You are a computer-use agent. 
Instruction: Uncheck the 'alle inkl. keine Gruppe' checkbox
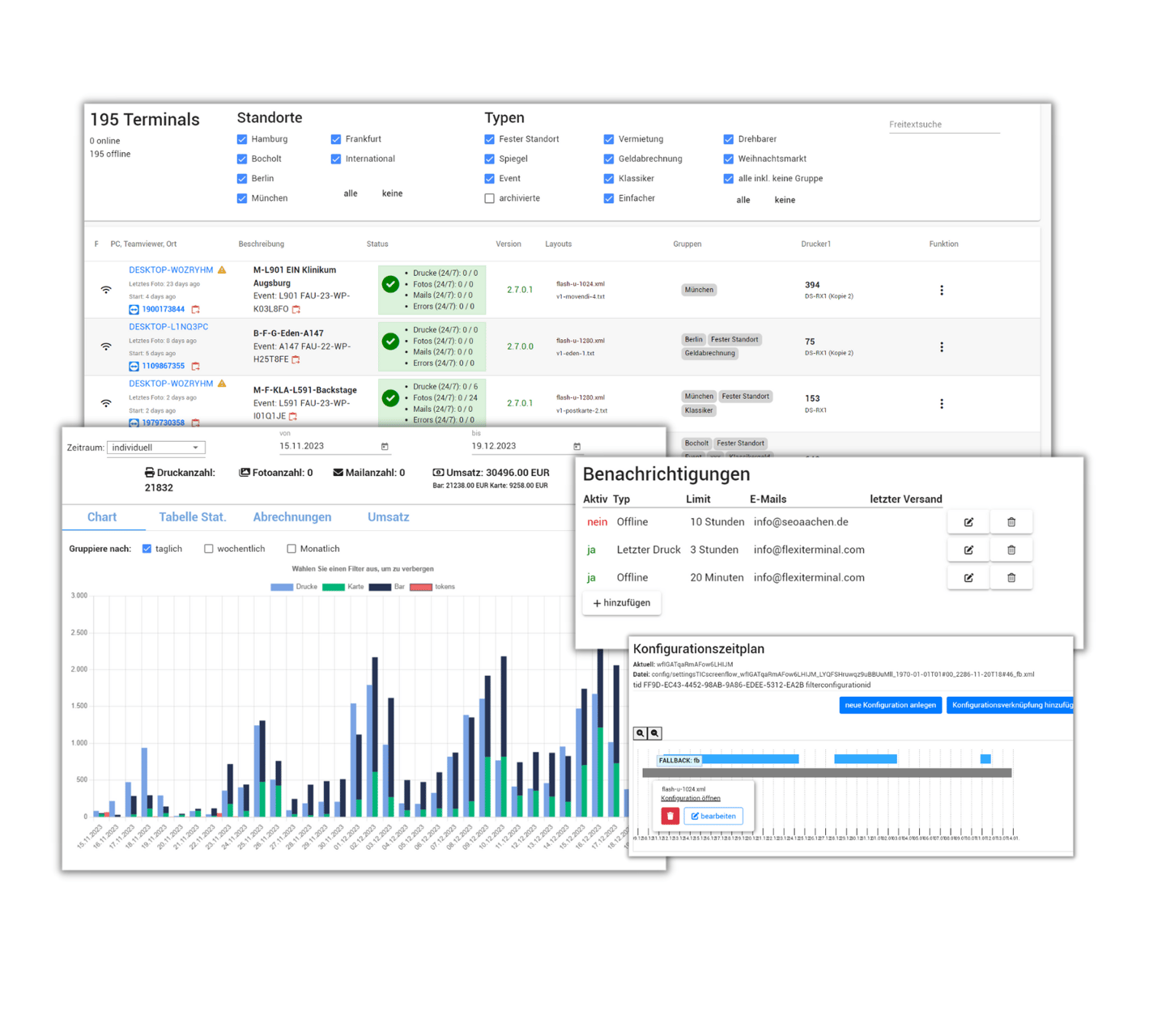[729, 179]
